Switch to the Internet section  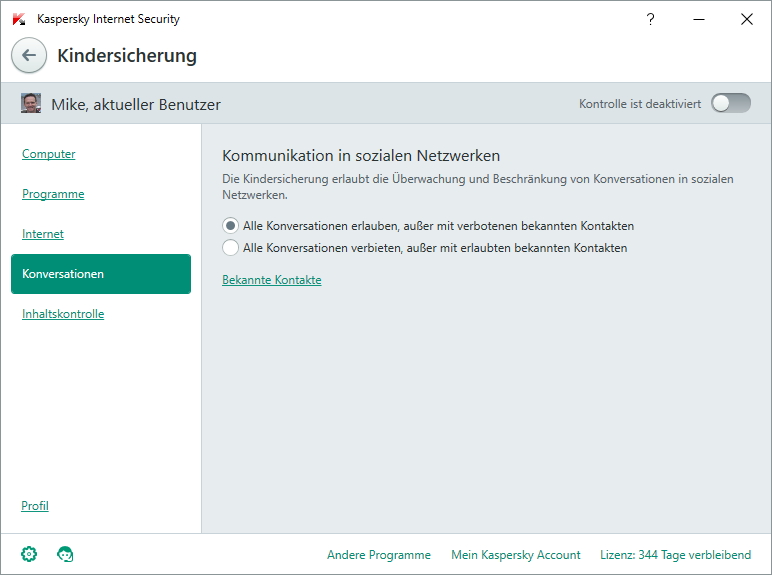pyautogui.click(x=43, y=234)
